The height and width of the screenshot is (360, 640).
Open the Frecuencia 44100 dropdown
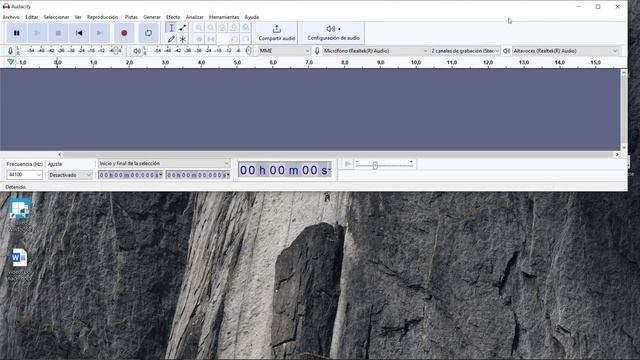tap(24, 175)
